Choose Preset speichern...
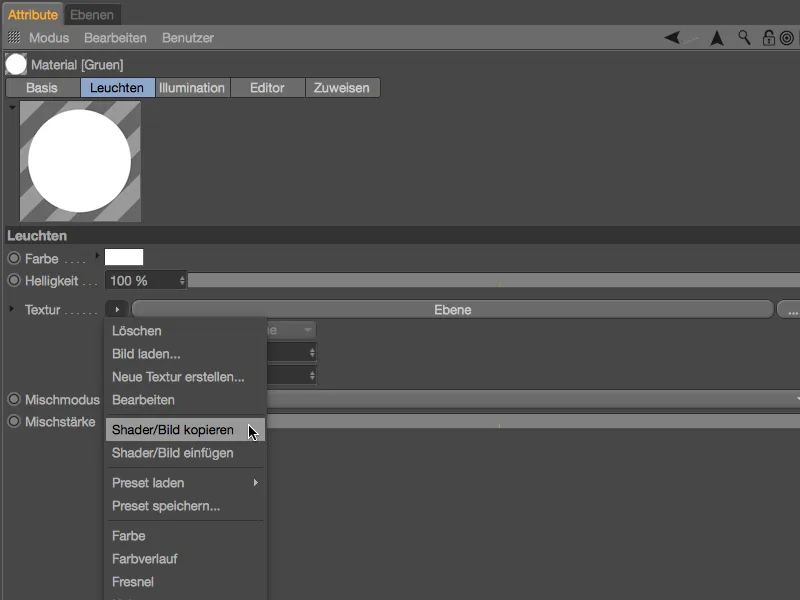The image size is (800, 600). click(186, 506)
